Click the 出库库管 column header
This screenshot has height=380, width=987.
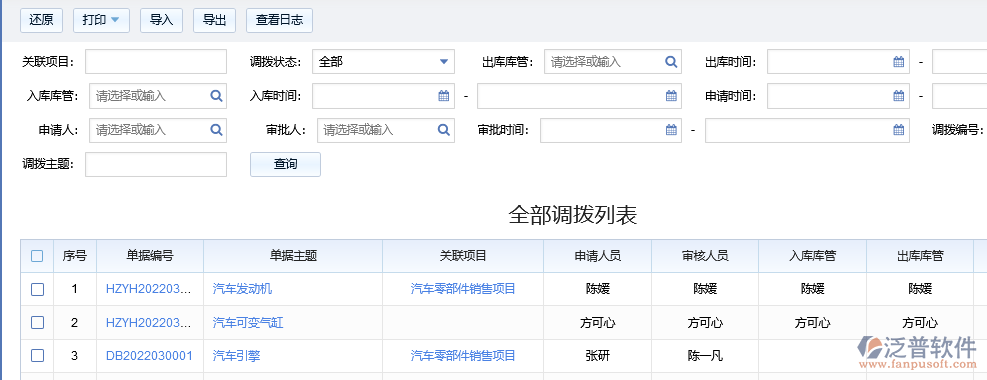(x=920, y=256)
